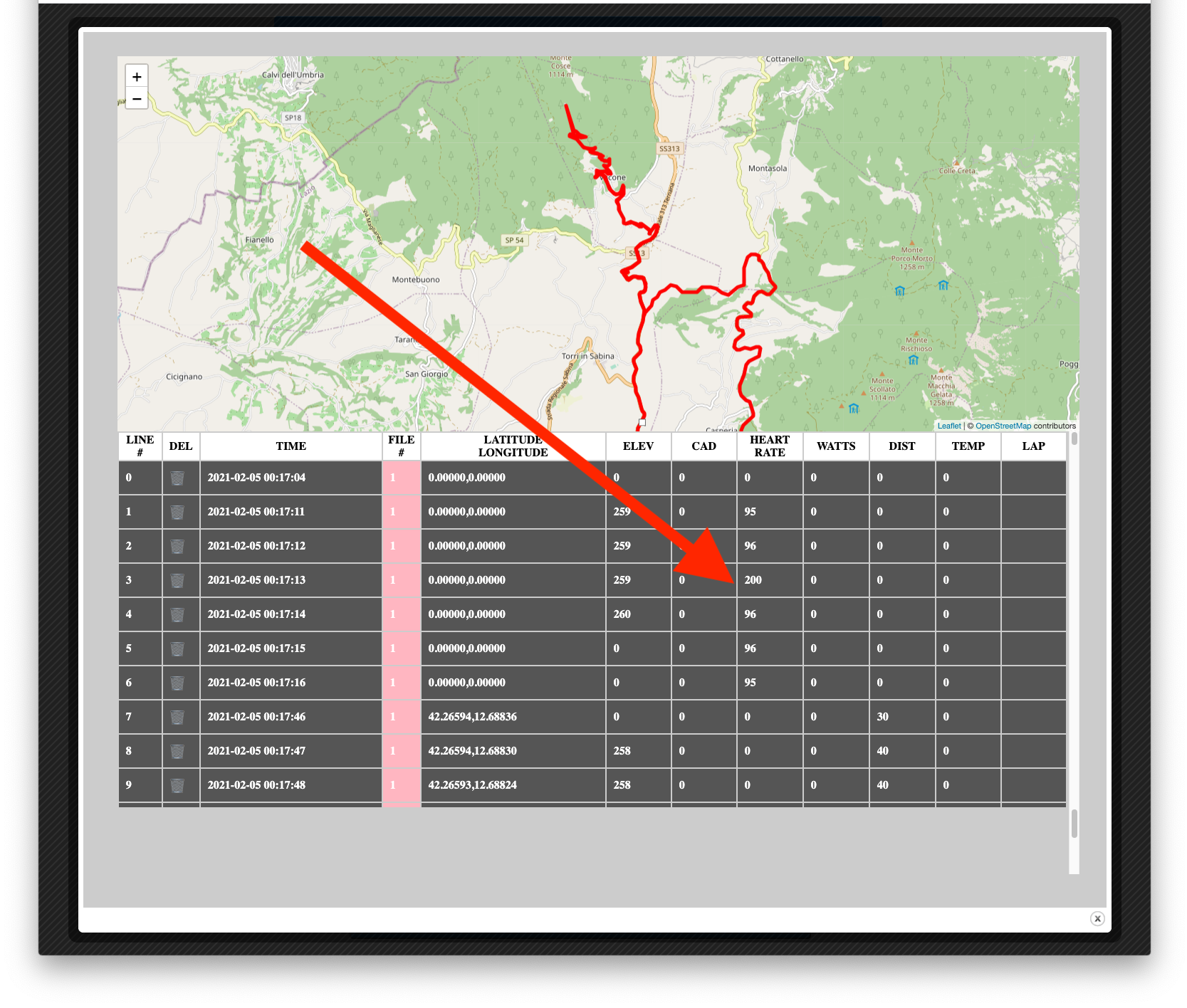
Task: Delete line 9 with trash icon
Action: click(x=177, y=785)
